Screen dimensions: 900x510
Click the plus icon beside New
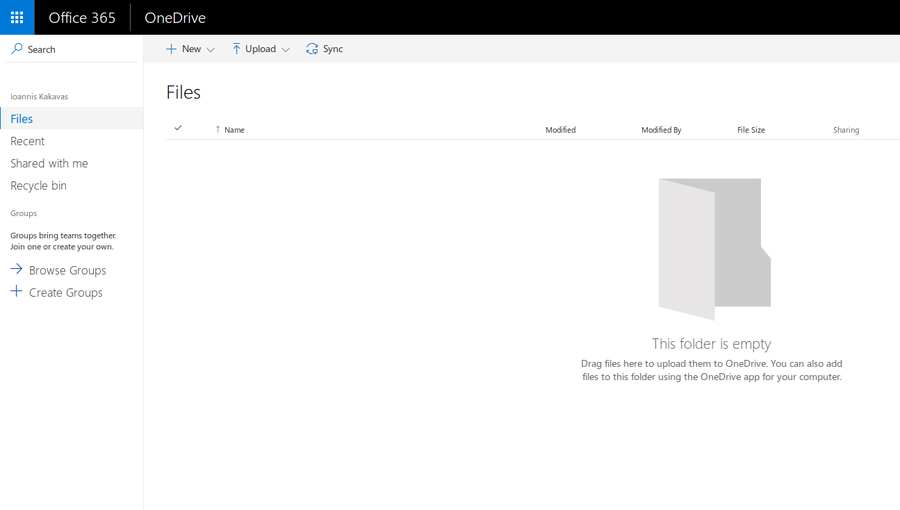click(x=171, y=49)
